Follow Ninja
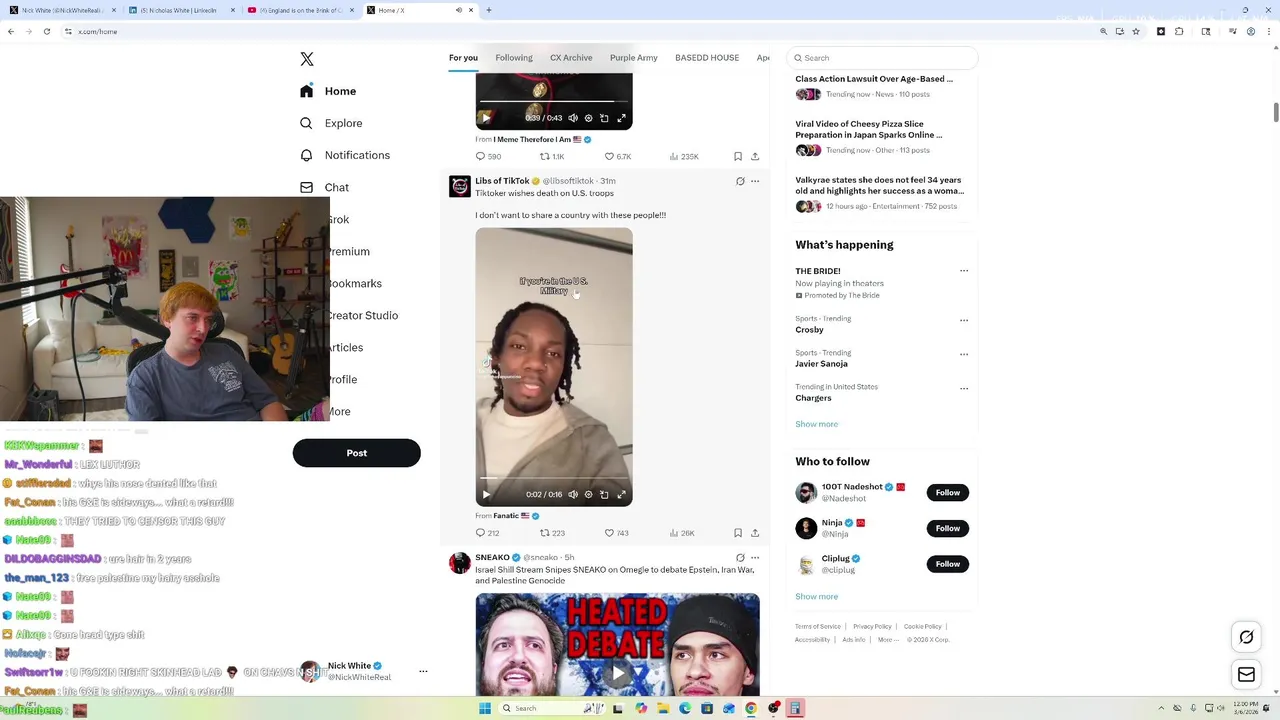This screenshot has height=720, width=1280. [948, 528]
